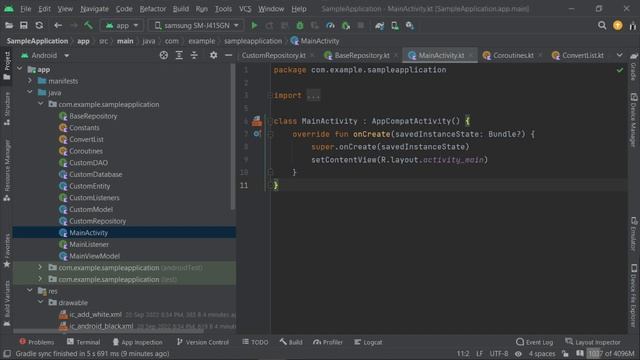Open the Build menu
Image resolution: width=640 pixels, height=360 pixels.
pos(180,9)
